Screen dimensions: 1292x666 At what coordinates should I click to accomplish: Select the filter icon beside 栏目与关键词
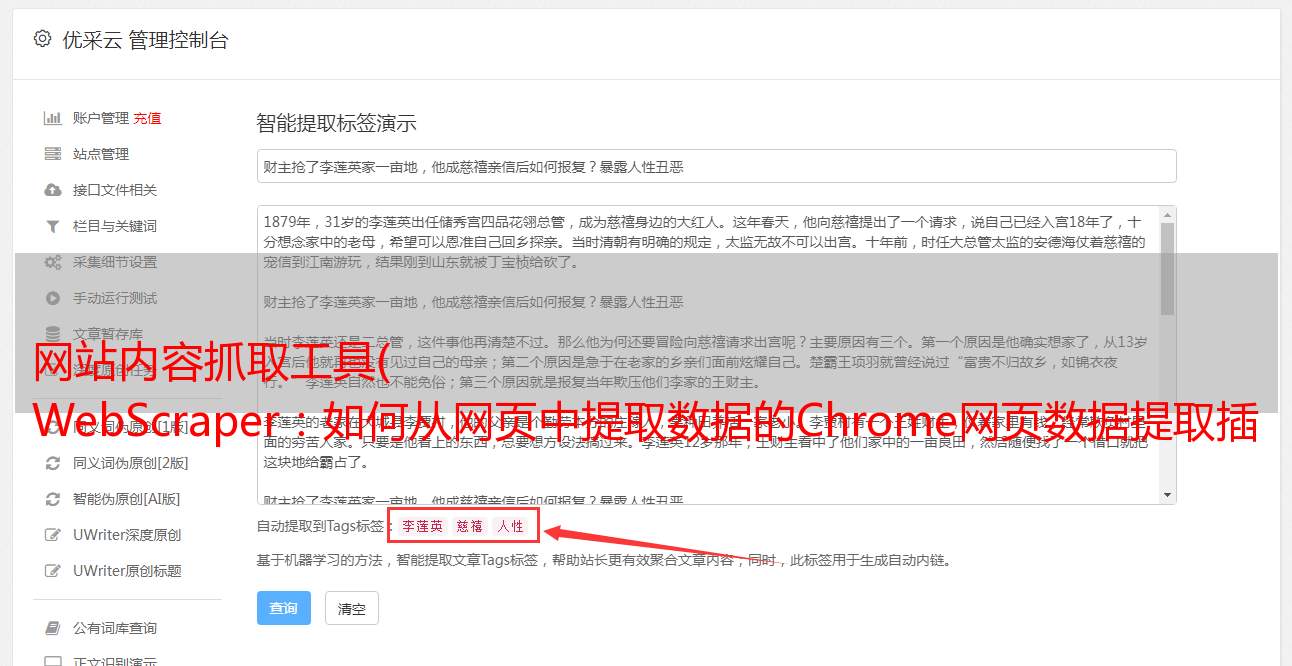[x=53, y=226]
